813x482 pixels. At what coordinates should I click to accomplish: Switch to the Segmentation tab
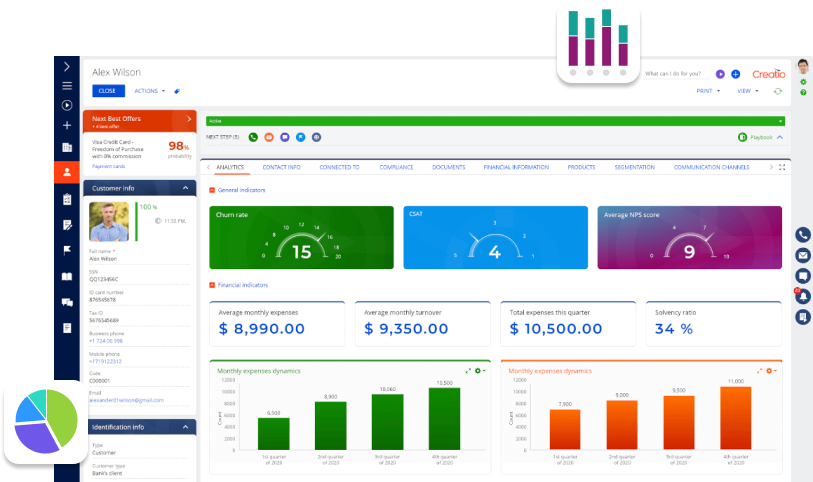[635, 167]
